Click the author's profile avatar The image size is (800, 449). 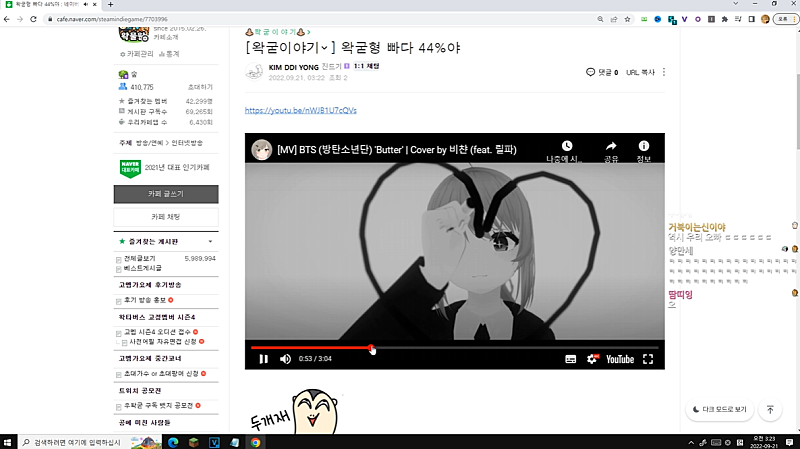pyautogui.click(x=254, y=72)
